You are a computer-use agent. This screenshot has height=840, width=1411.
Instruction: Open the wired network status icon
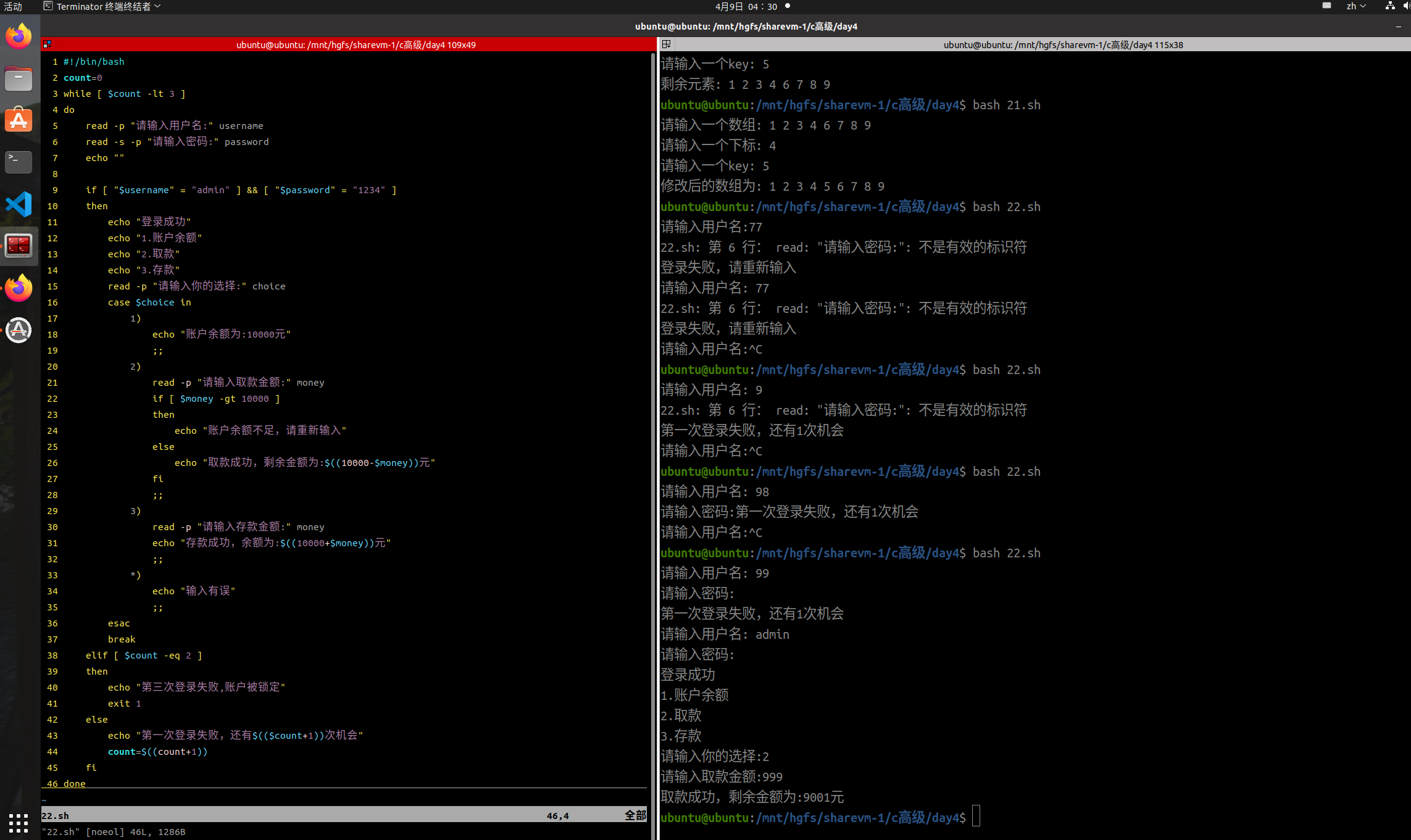pyautogui.click(x=1390, y=6)
